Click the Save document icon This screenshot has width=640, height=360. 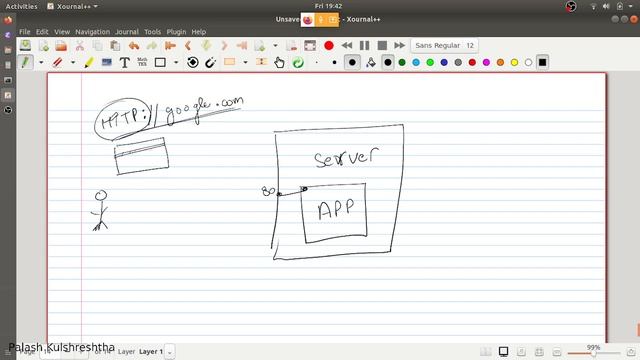click(25, 45)
